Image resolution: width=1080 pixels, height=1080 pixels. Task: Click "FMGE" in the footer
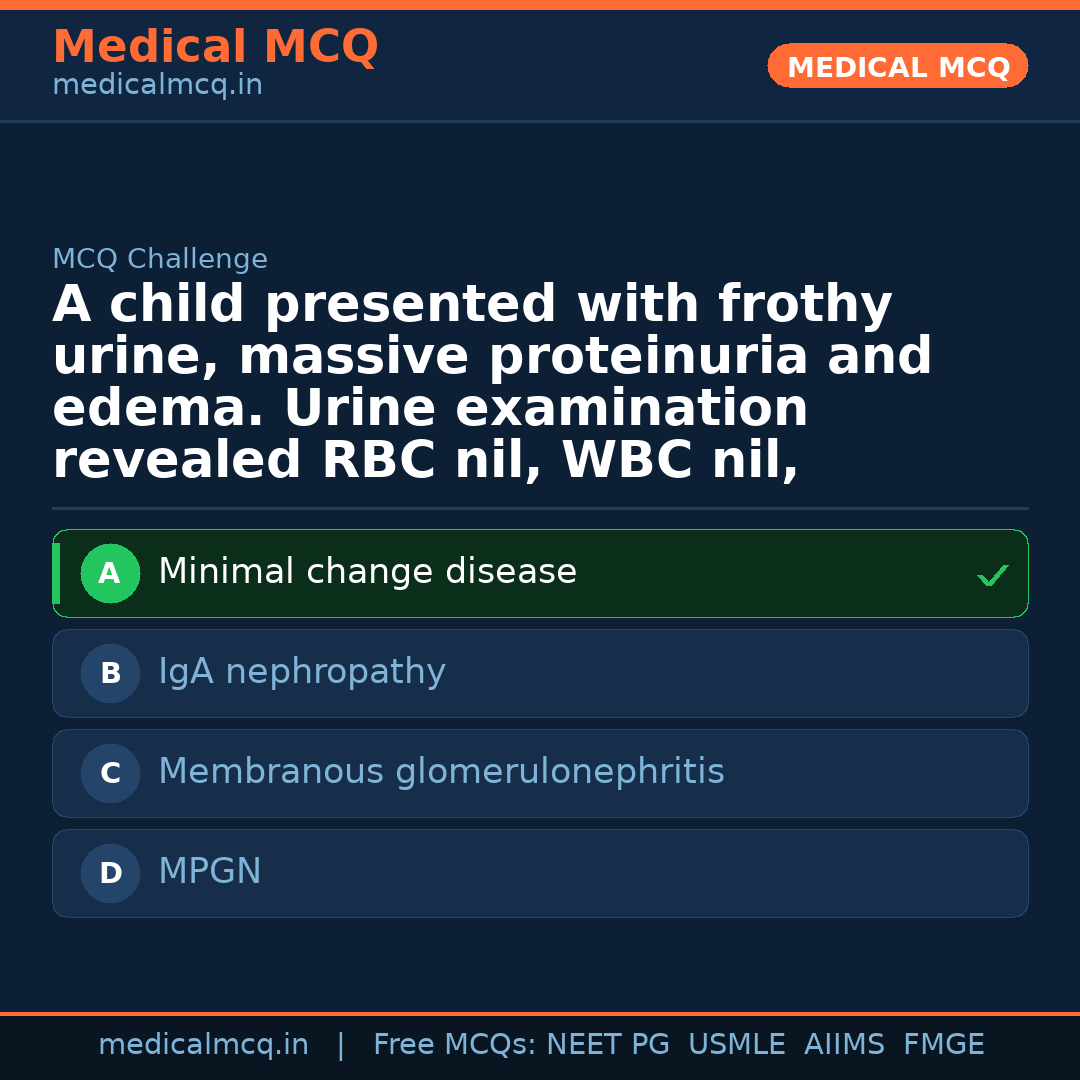943,1045
